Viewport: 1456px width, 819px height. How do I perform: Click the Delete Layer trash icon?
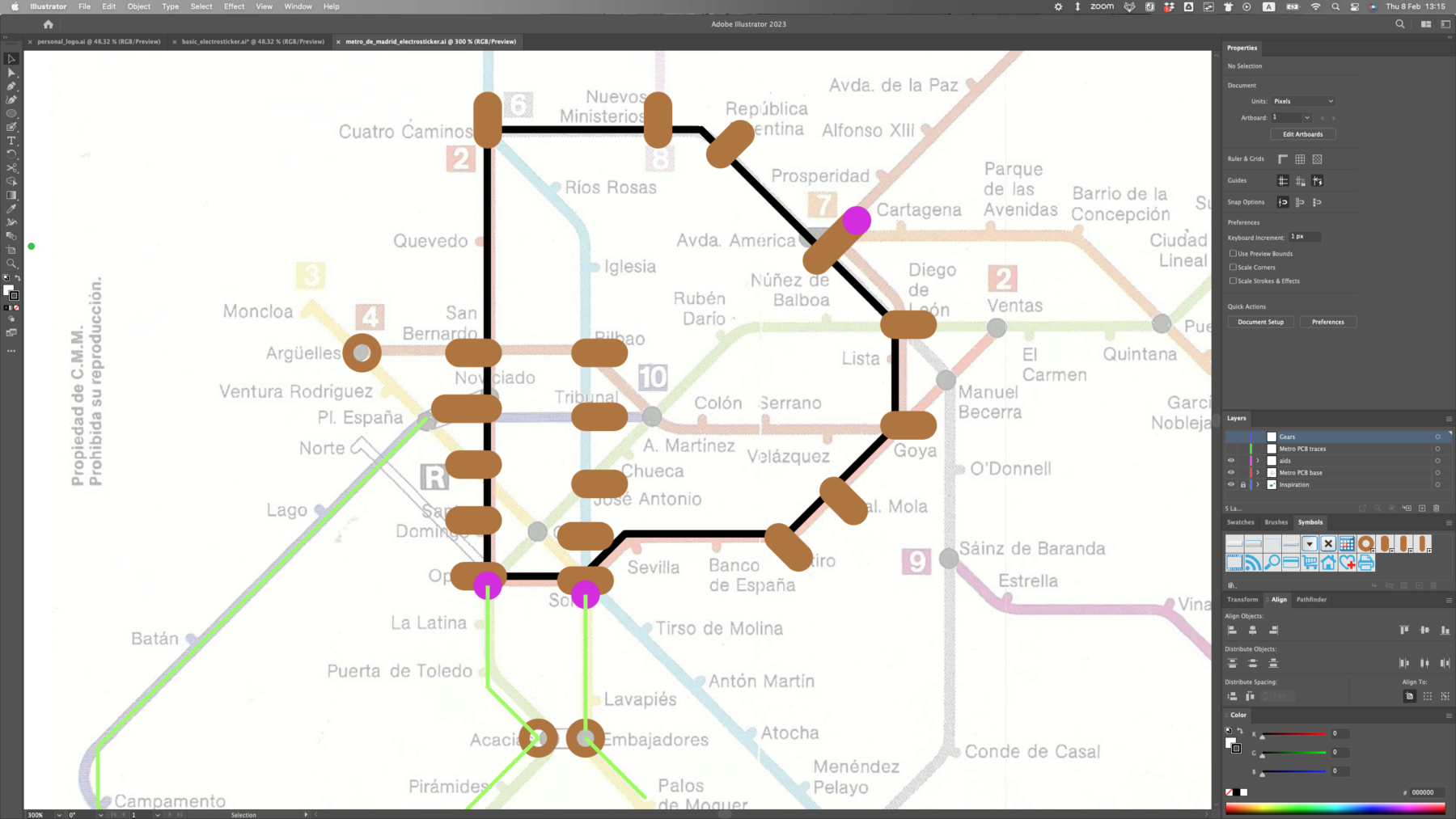click(x=1437, y=508)
